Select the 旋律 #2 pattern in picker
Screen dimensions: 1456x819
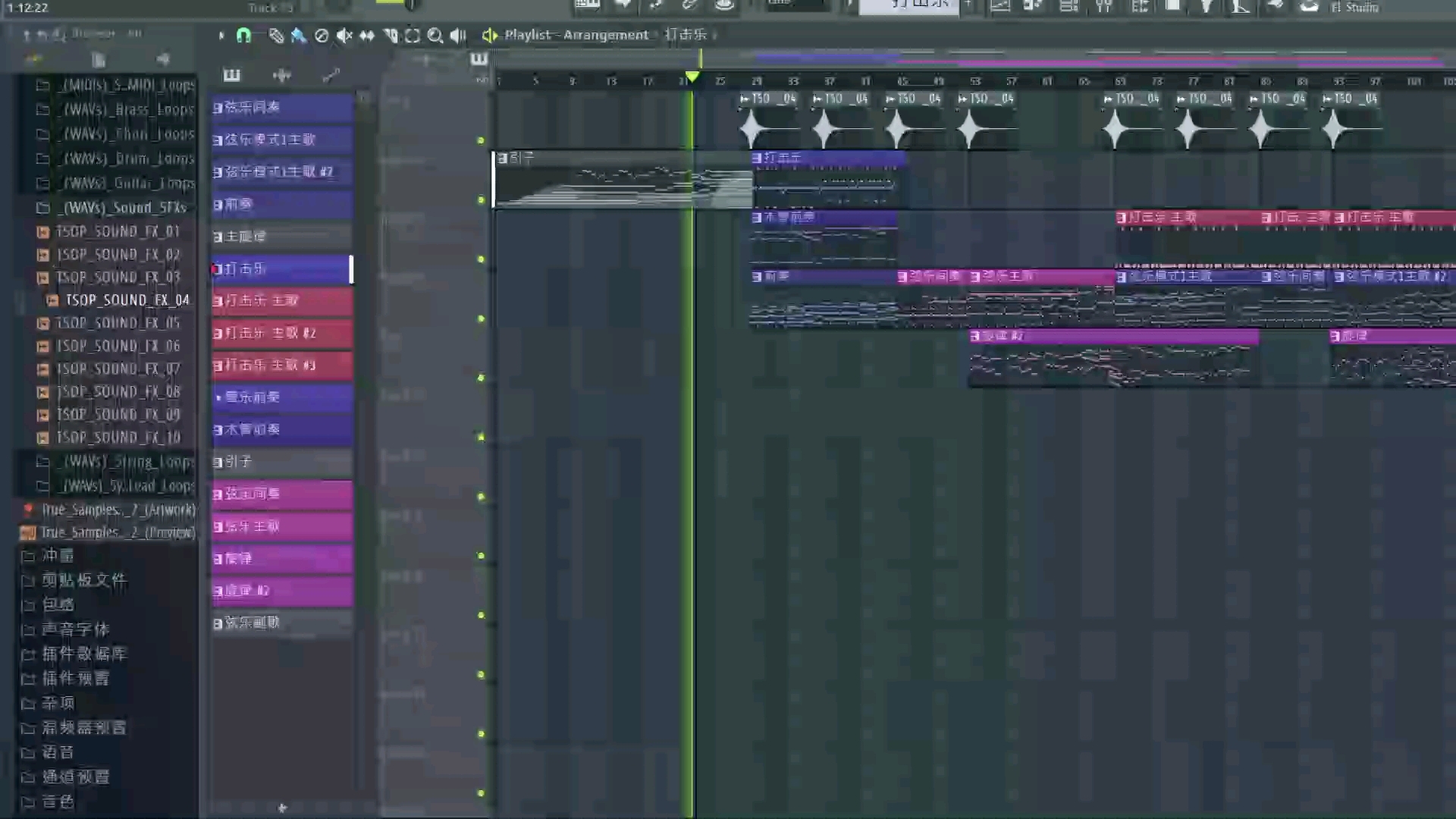[281, 591]
